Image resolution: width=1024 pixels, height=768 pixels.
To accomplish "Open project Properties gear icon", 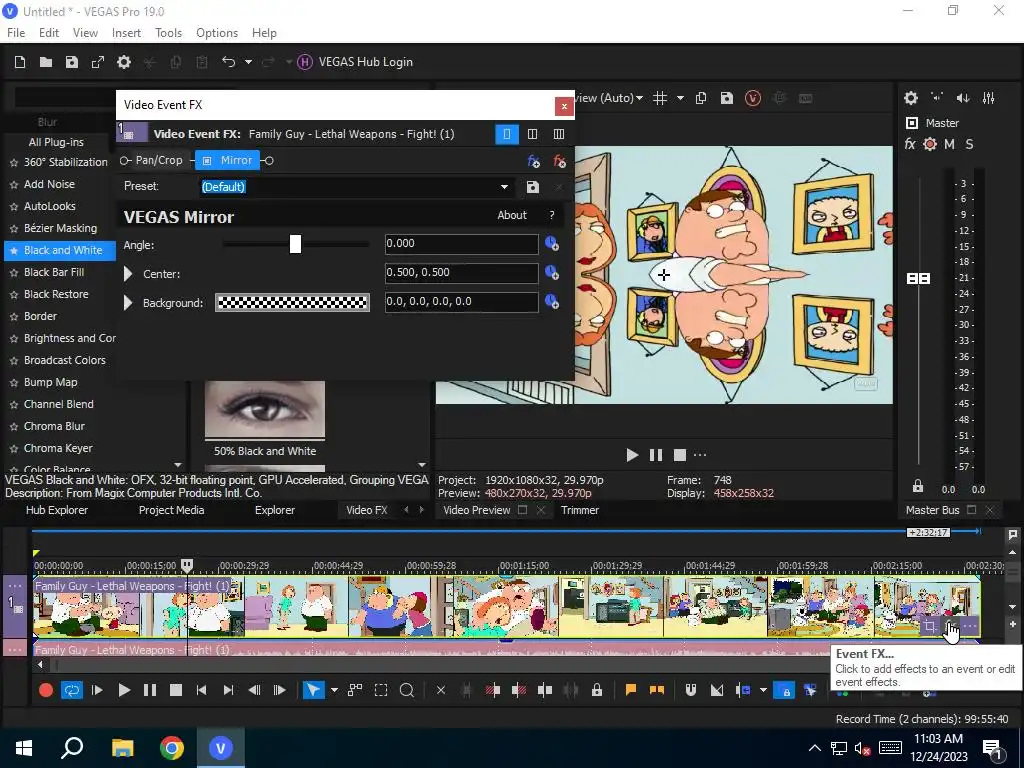I will [124, 62].
